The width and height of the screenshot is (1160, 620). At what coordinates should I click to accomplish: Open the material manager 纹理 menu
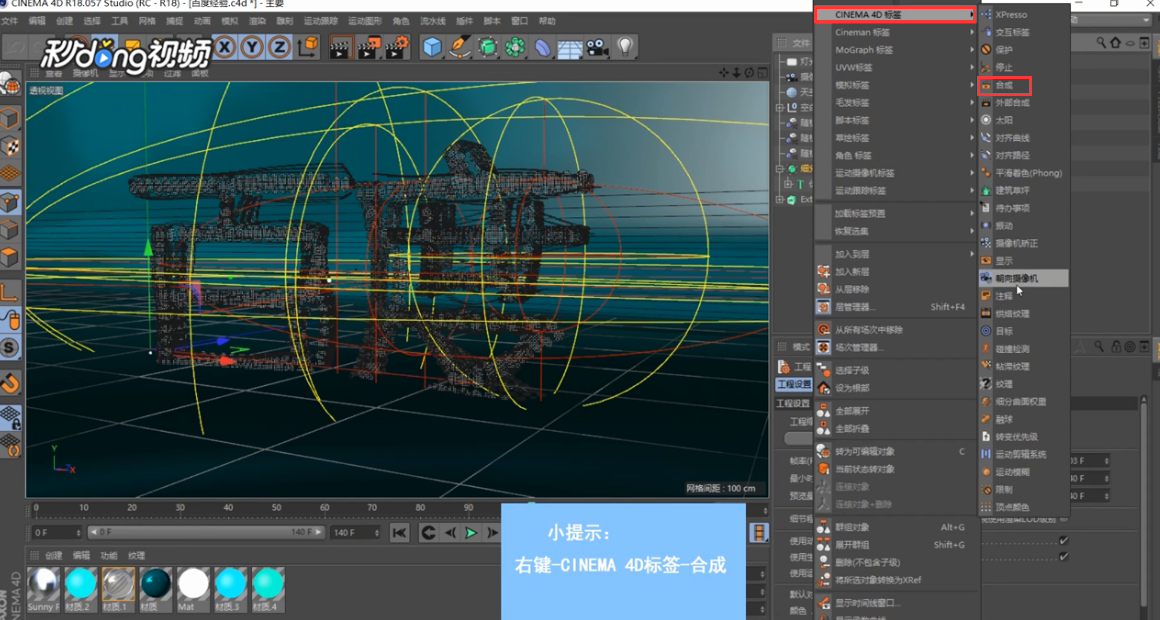[137, 556]
